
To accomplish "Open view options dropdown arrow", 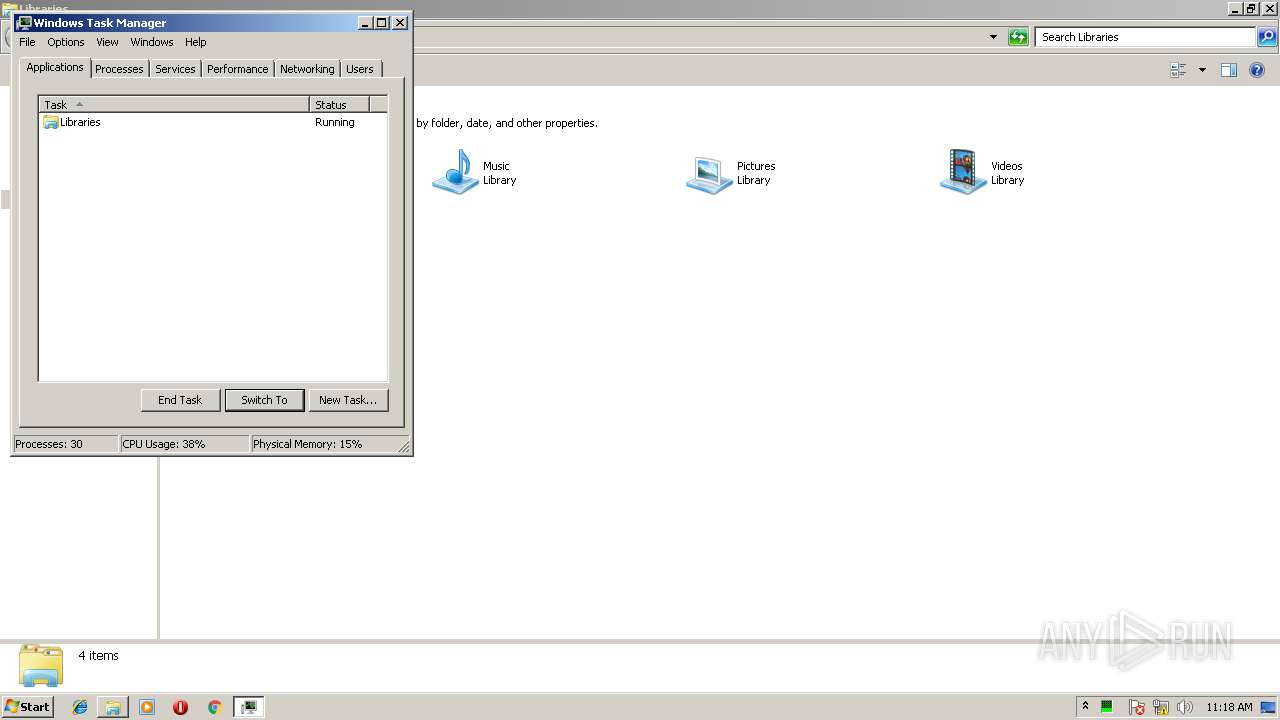I will coord(1202,70).
